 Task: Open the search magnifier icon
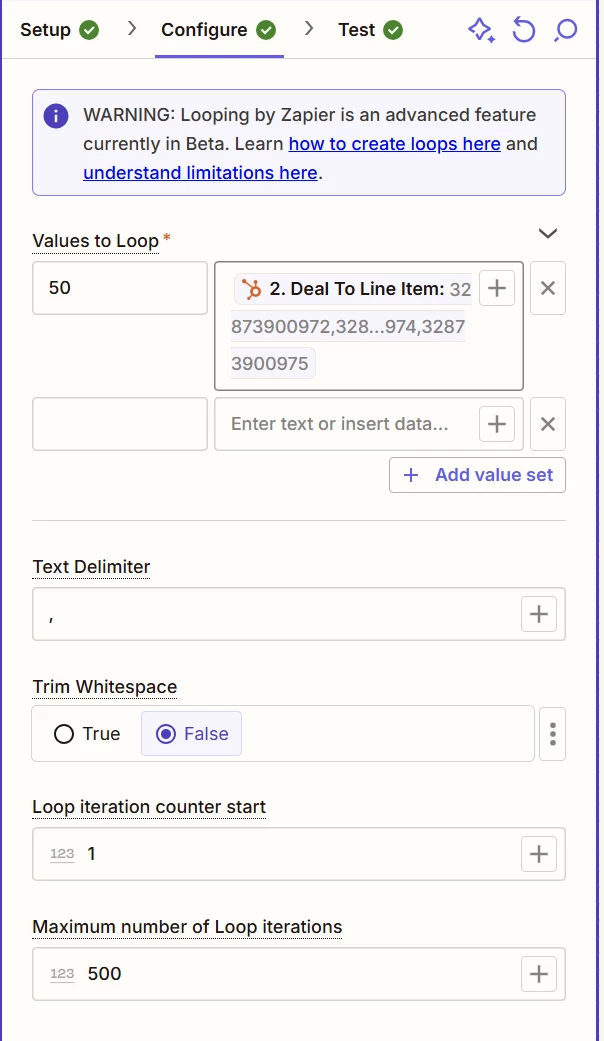(566, 30)
